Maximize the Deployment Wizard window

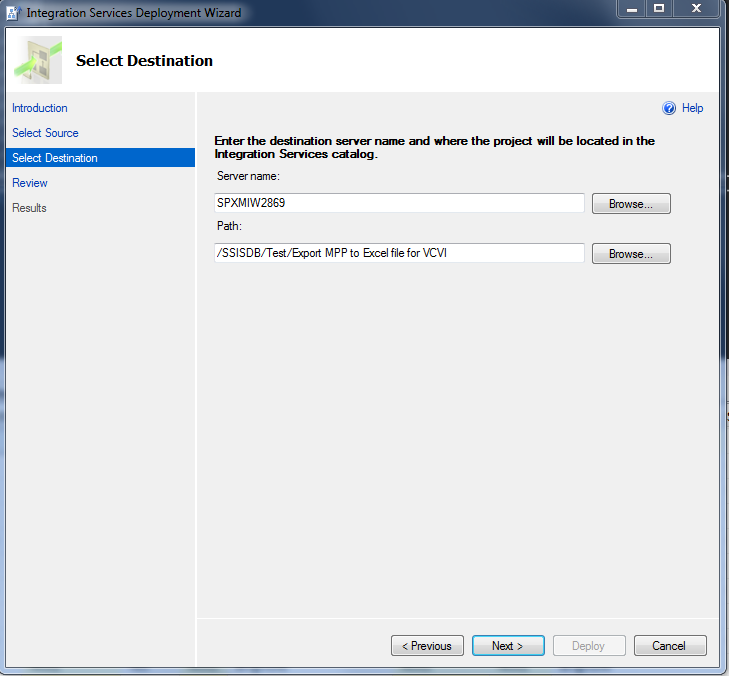tap(659, 9)
